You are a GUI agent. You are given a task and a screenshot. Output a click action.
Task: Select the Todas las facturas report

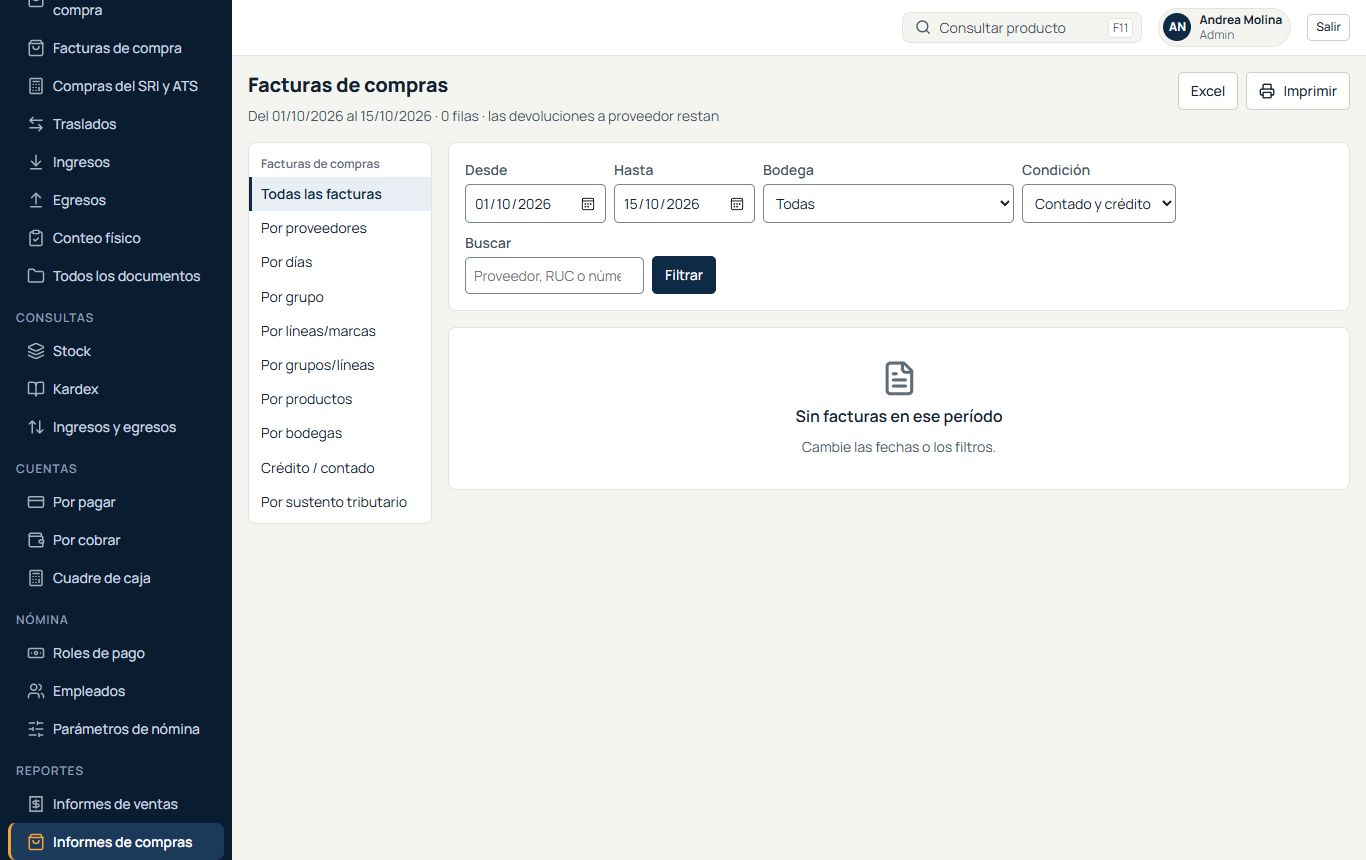340,194
